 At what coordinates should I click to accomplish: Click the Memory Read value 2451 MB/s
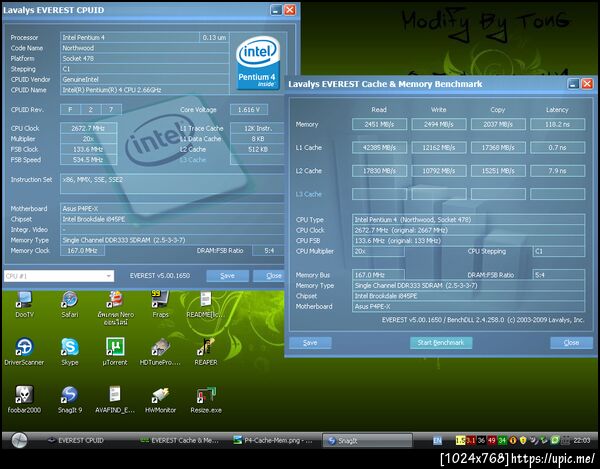click(x=379, y=124)
